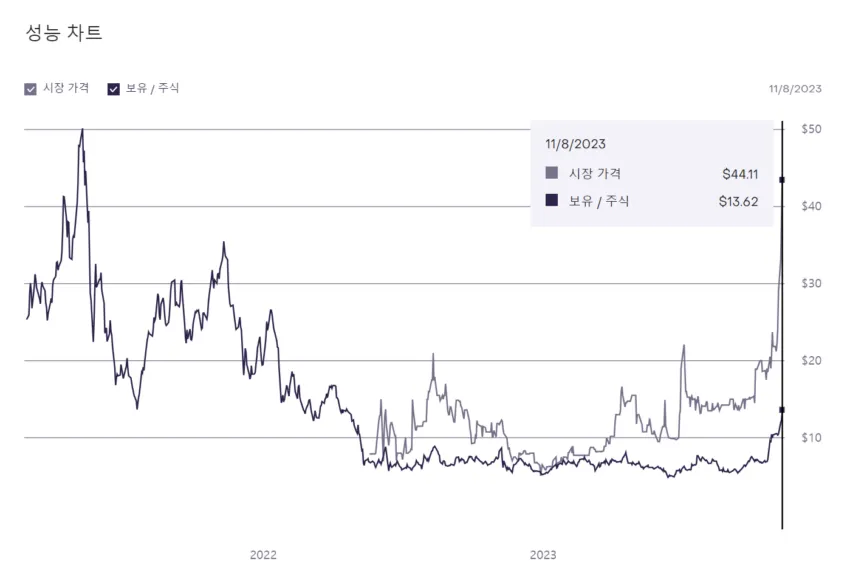This screenshot has width=850, height=587.
Task: Click the $50 y-axis label
Action: (811, 129)
